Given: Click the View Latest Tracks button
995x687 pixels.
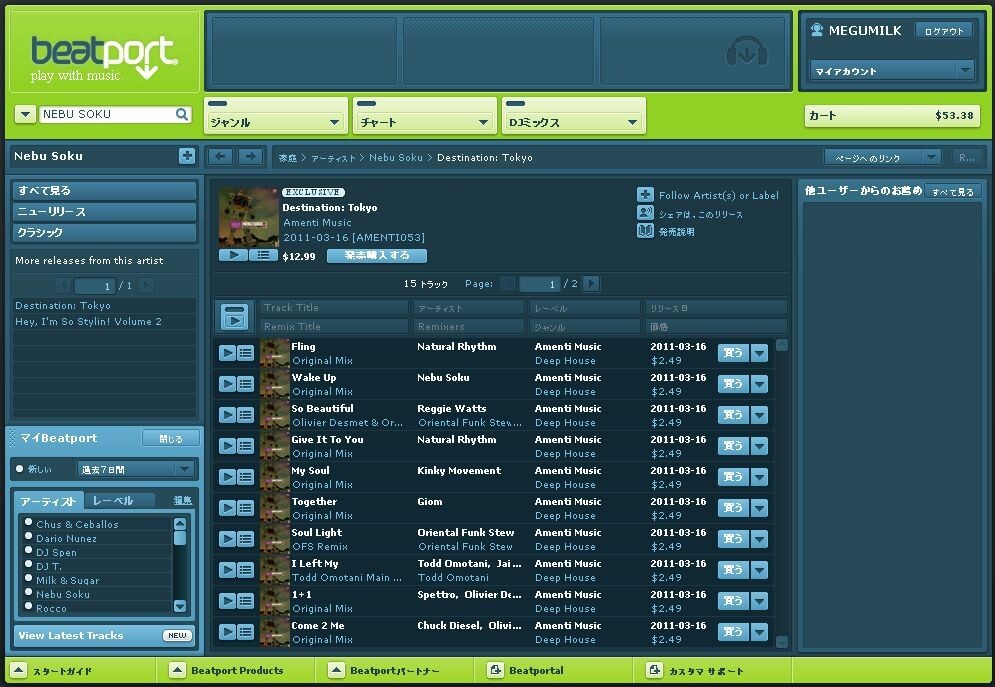Looking at the screenshot, I should click(104, 636).
